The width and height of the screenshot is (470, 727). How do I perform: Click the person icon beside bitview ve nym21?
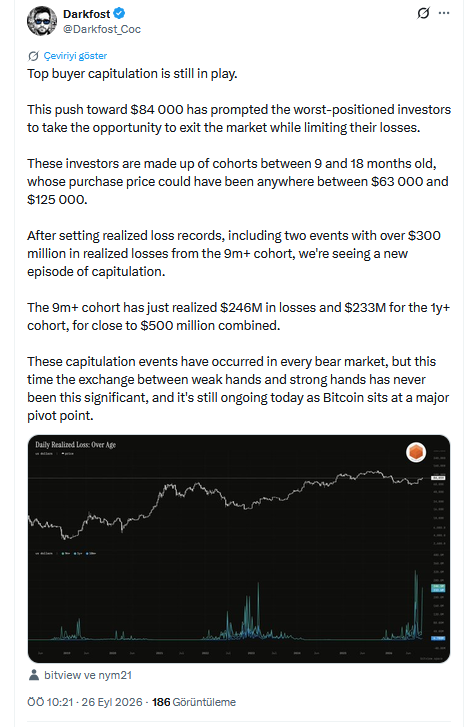tap(34, 675)
